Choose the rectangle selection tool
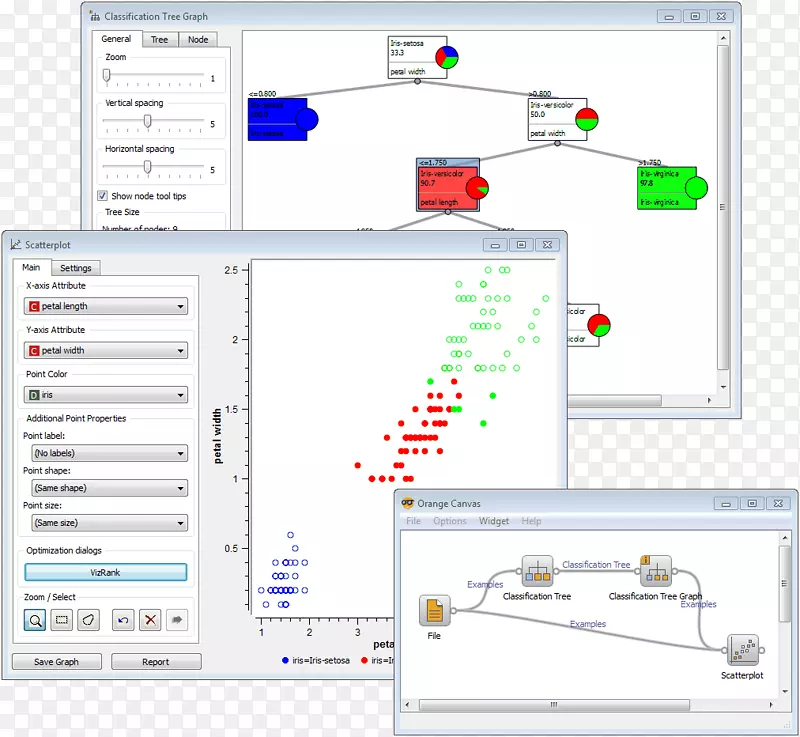 coord(62,620)
